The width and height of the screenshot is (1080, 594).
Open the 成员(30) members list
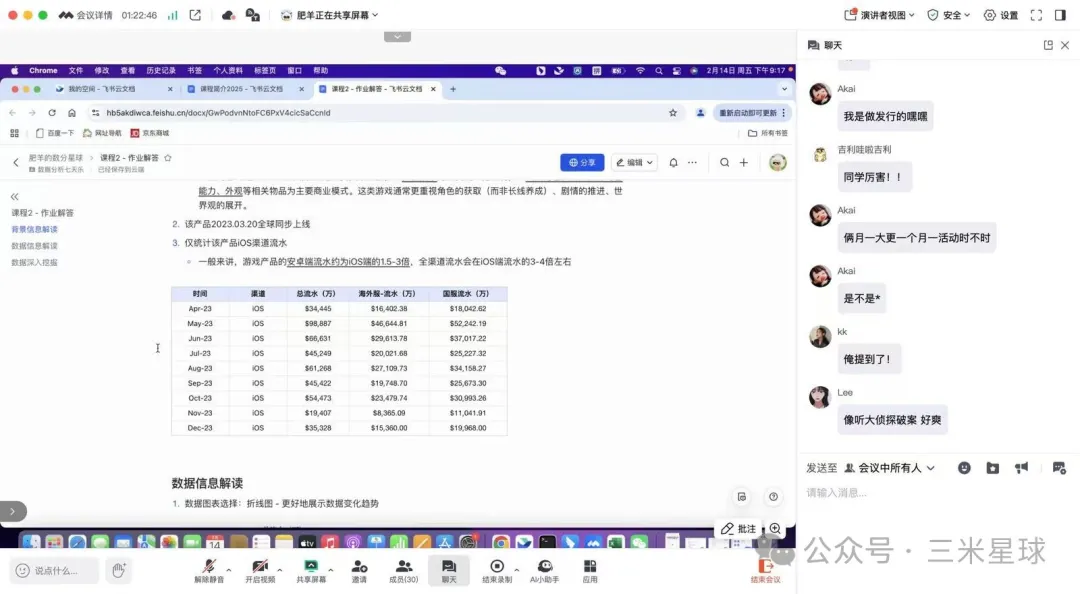coord(403,570)
